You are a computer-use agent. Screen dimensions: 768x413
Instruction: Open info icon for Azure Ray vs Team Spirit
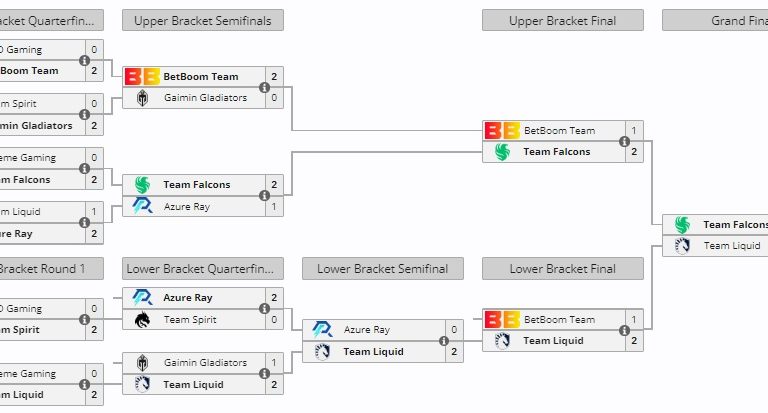click(x=264, y=309)
